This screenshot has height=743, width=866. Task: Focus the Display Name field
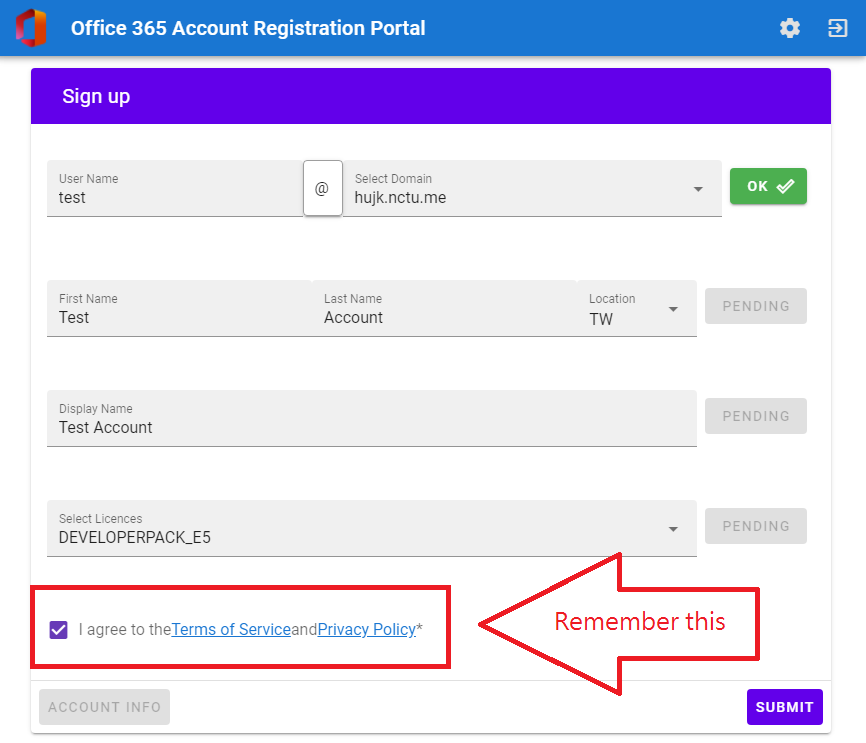point(372,418)
